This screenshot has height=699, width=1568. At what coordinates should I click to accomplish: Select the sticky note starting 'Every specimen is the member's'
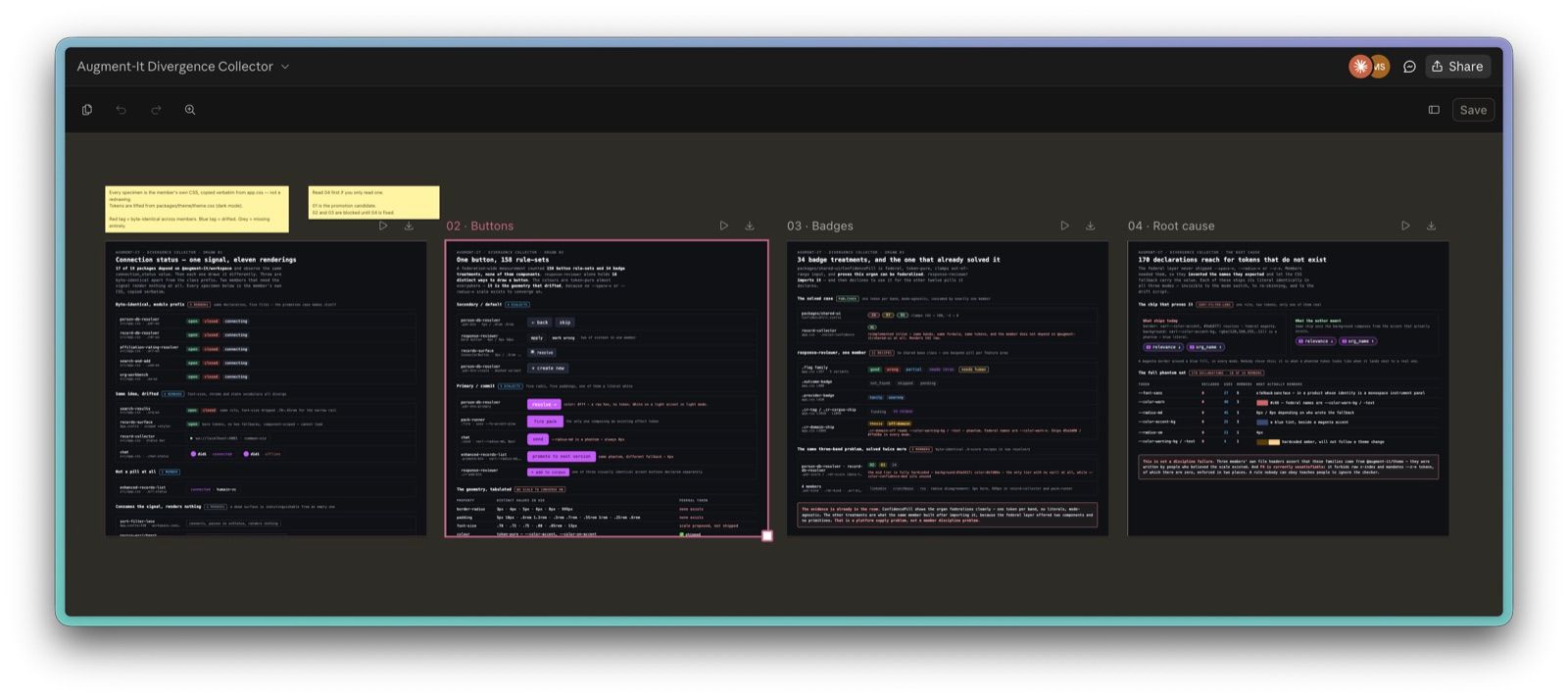coord(197,209)
